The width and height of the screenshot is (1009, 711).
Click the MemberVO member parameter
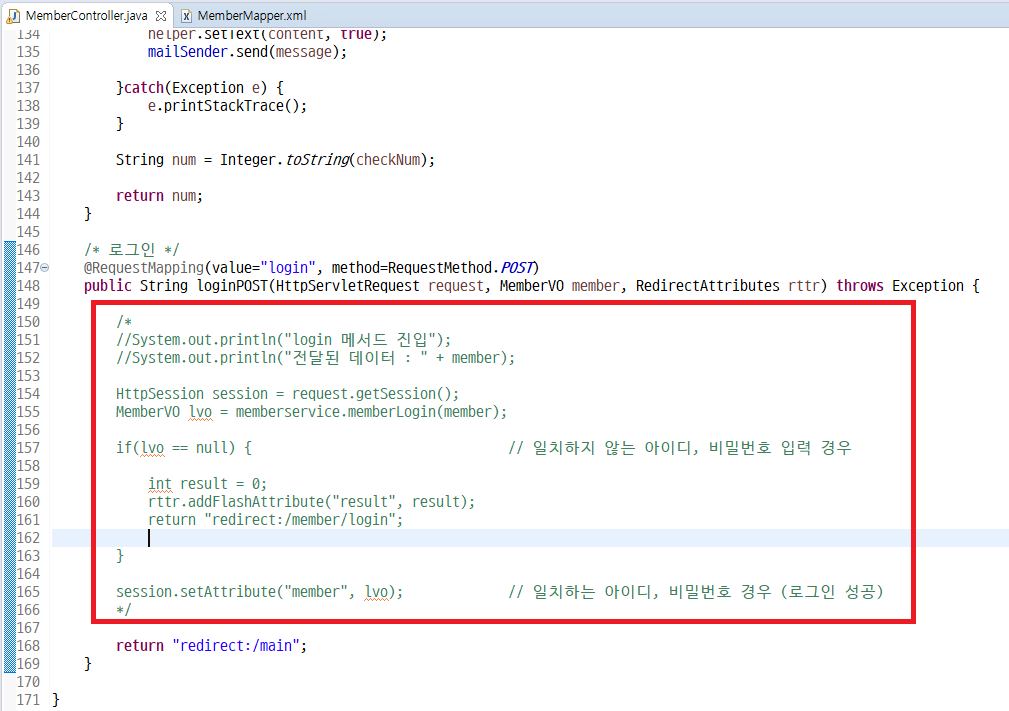click(x=559, y=286)
